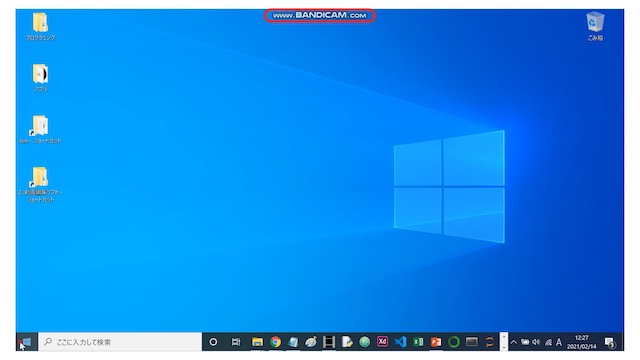Launch Google Chrome from the taskbar
The width and height of the screenshot is (640, 360).
point(276,342)
